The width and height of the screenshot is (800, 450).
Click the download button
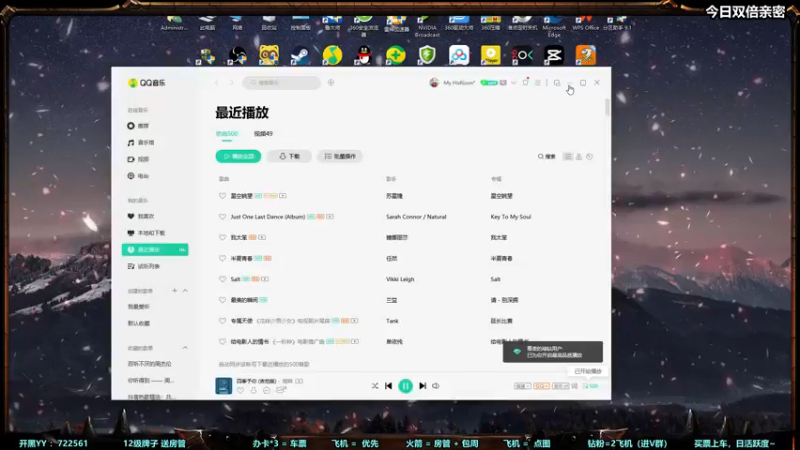point(289,156)
